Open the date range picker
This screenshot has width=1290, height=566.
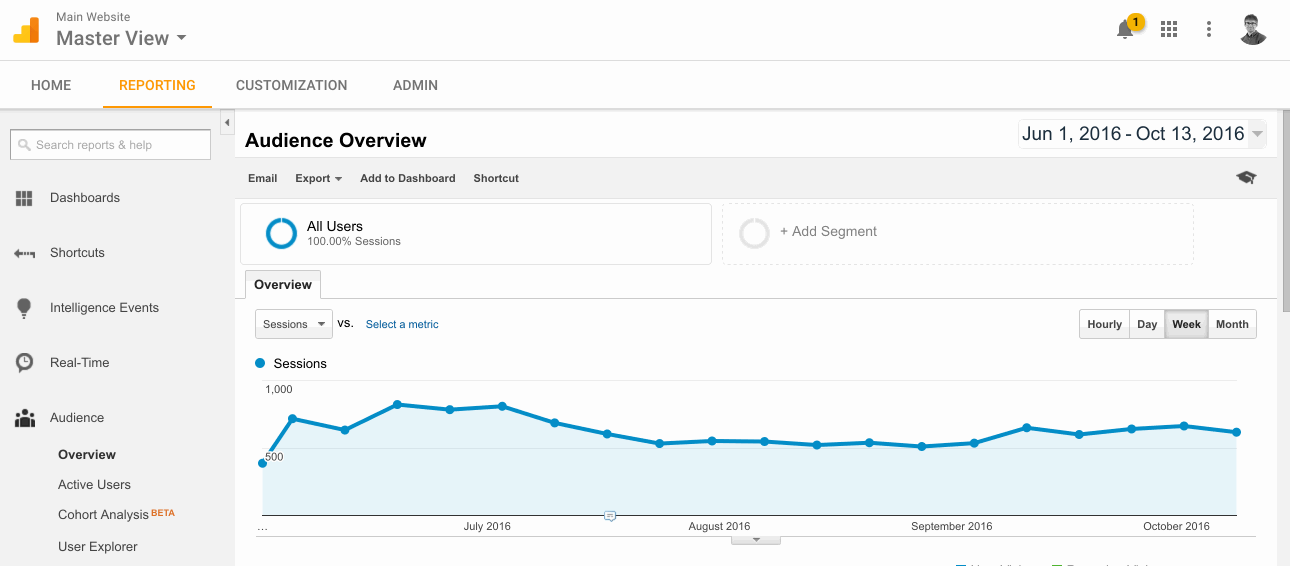click(x=1141, y=134)
